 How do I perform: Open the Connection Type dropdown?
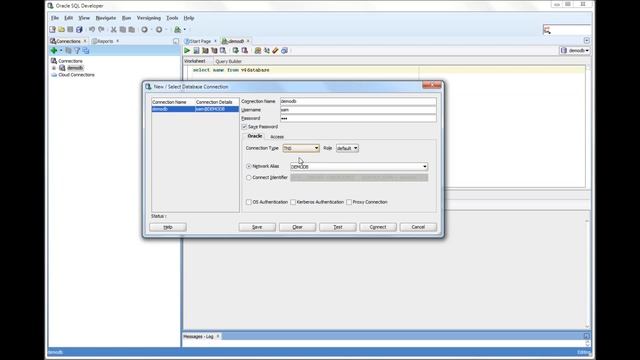tap(301, 148)
